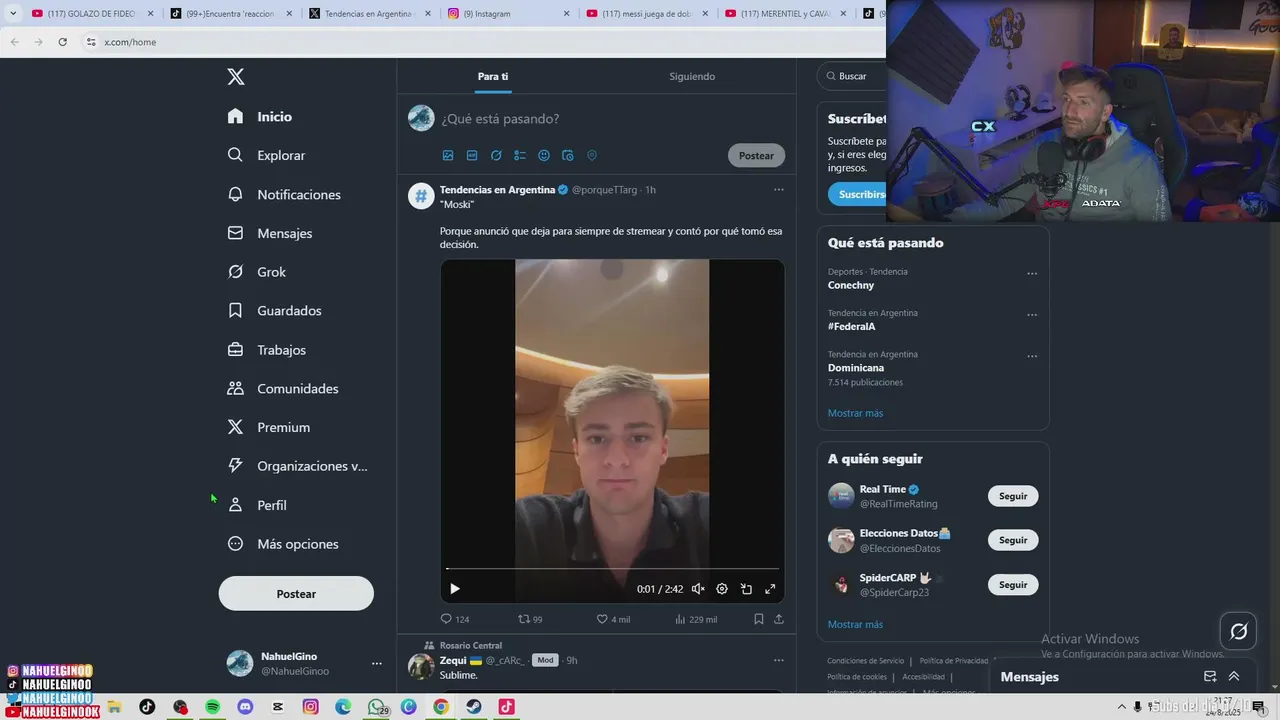
Task: Open Steam from the taskbar
Action: tap(474, 707)
